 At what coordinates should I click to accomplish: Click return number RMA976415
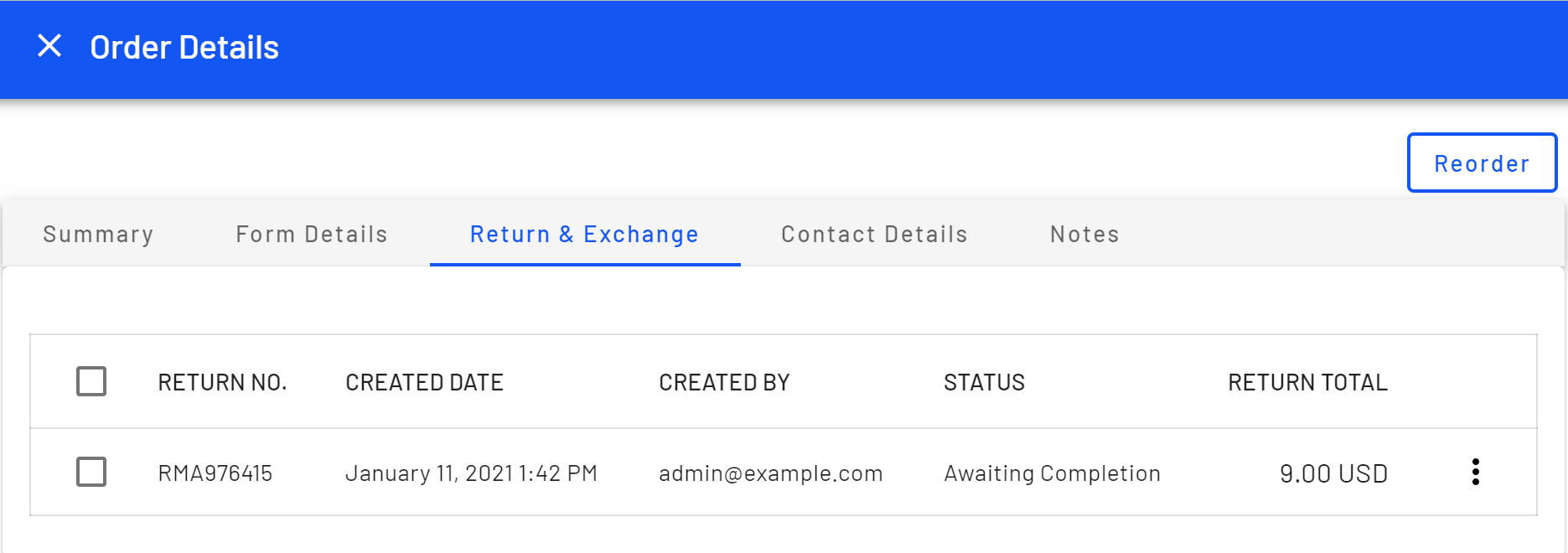pos(215,473)
